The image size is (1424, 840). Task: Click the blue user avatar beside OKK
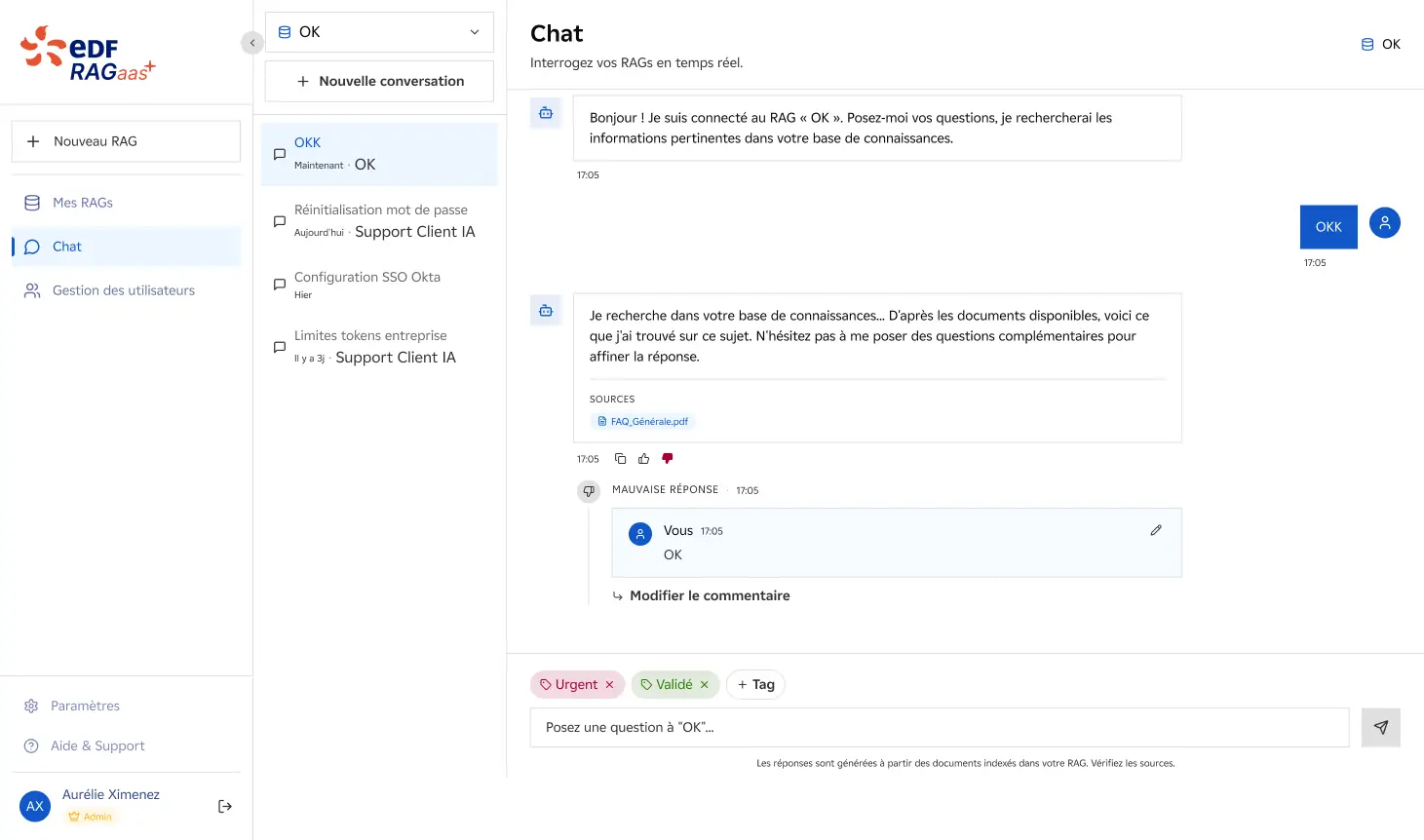pyautogui.click(x=1385, y=223)
